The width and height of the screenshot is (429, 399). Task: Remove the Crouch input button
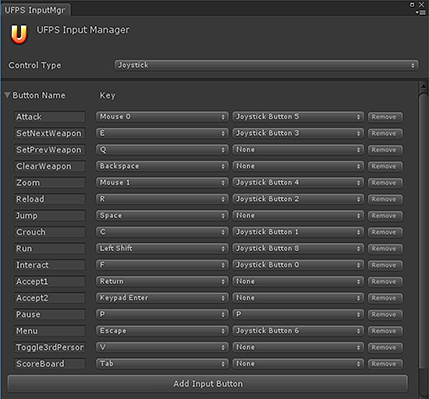tap(385, 232)
